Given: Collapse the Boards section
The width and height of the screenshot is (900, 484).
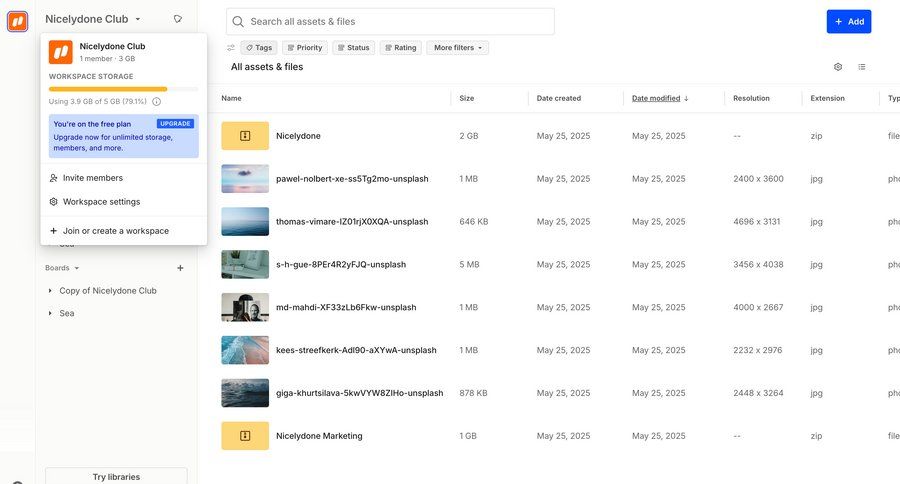Looking at the screenshot, I should coord(62,268).
